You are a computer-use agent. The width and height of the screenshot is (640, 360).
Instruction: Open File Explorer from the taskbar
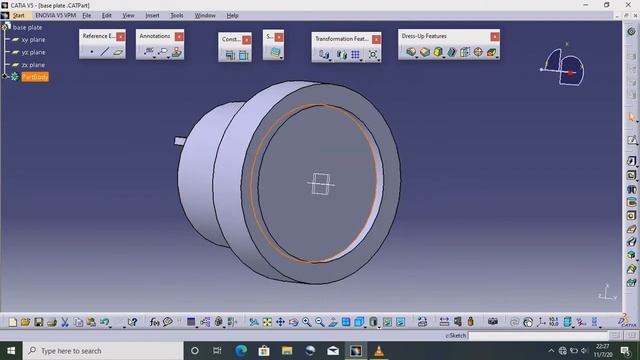(x=287, y=351)
